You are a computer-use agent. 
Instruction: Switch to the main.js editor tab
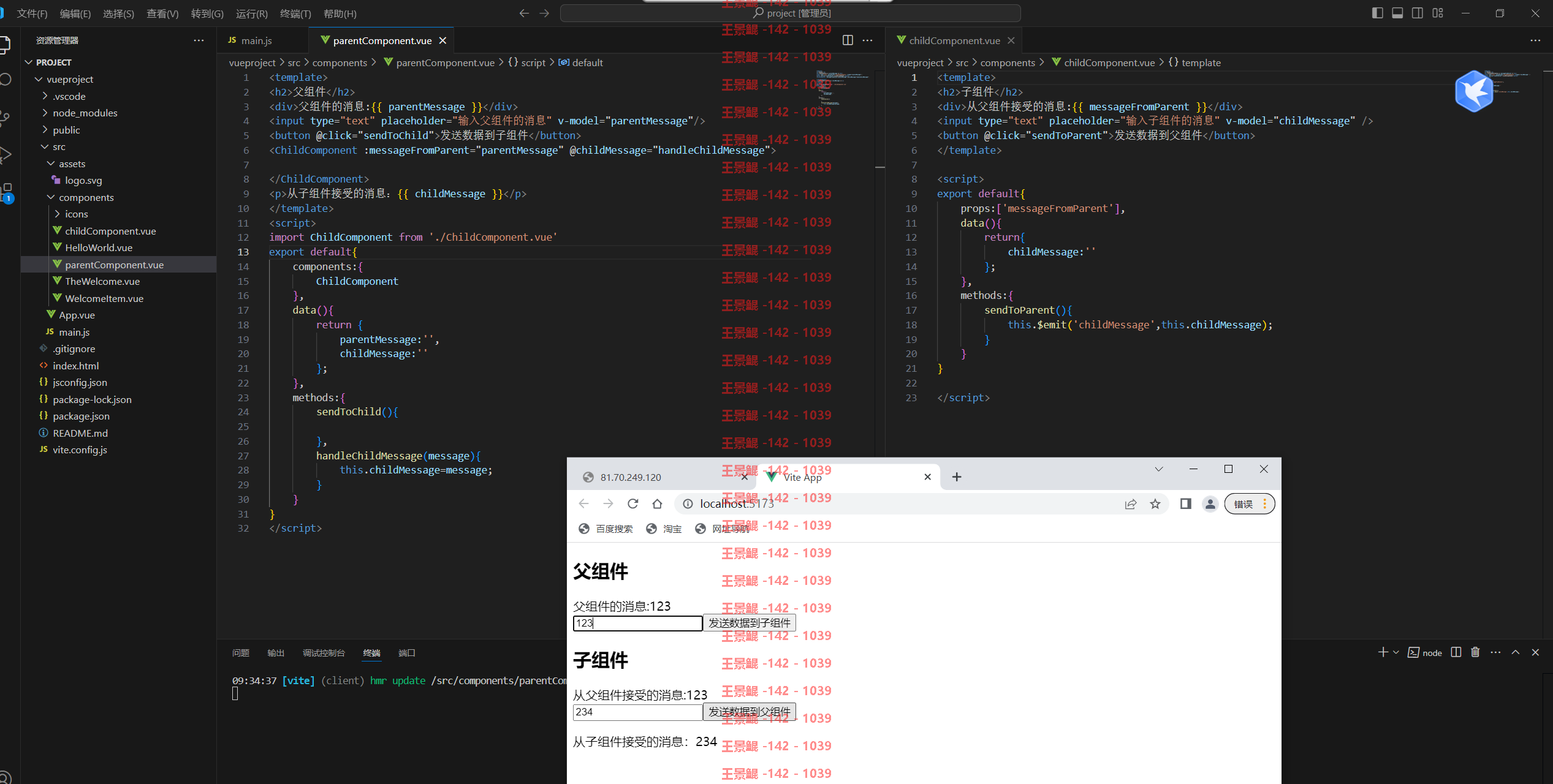click(256, 40)
